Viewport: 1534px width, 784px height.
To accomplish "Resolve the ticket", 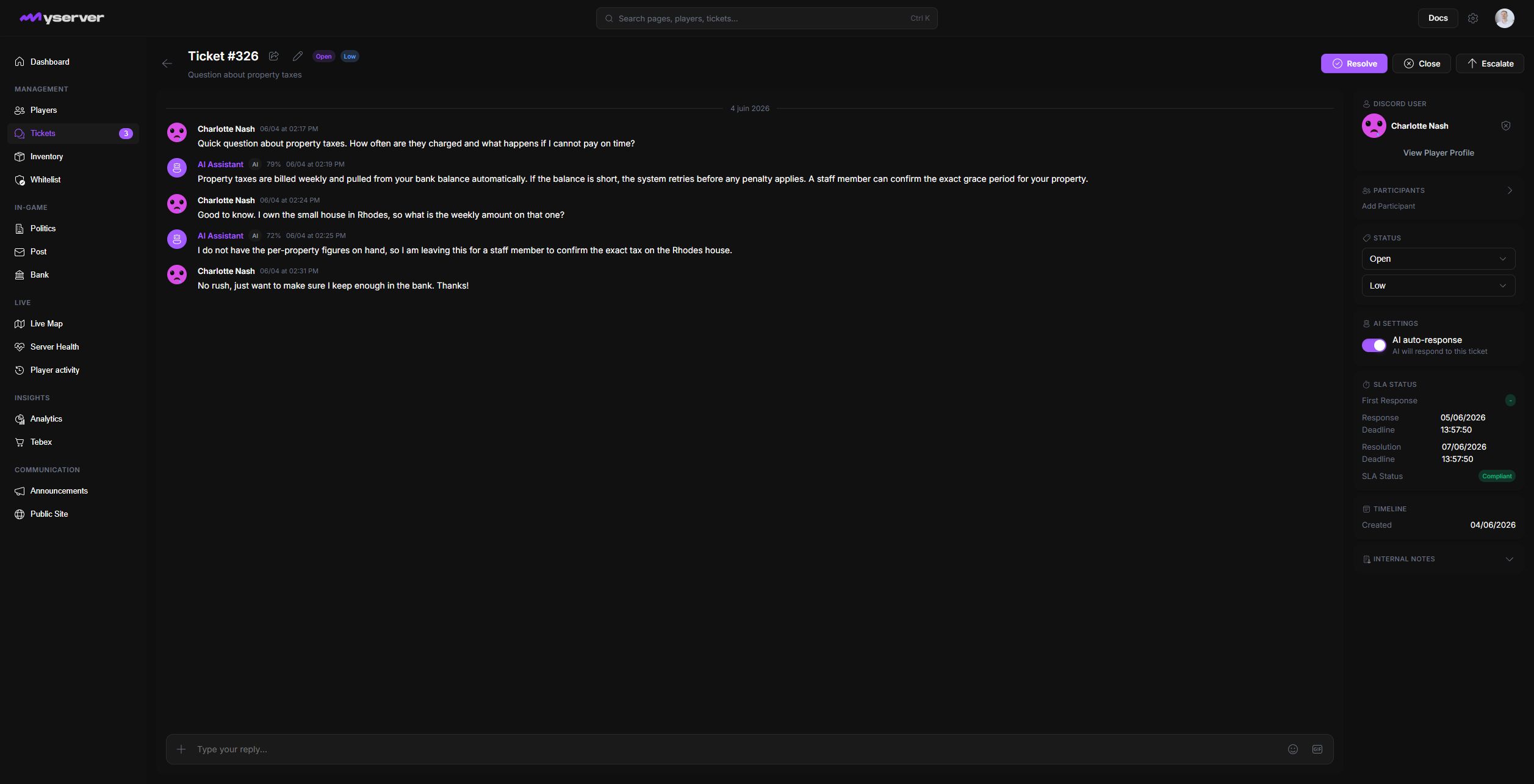I will pos(1354,63).
